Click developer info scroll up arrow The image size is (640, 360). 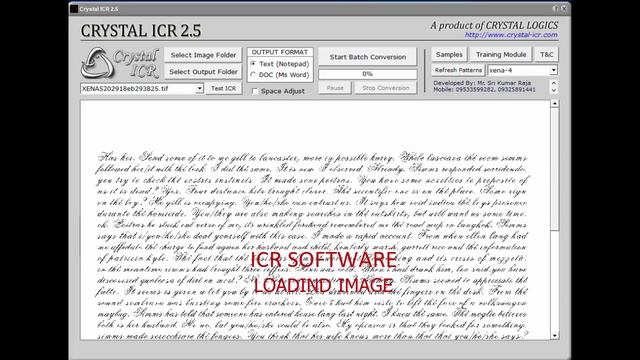pos(554,83)
